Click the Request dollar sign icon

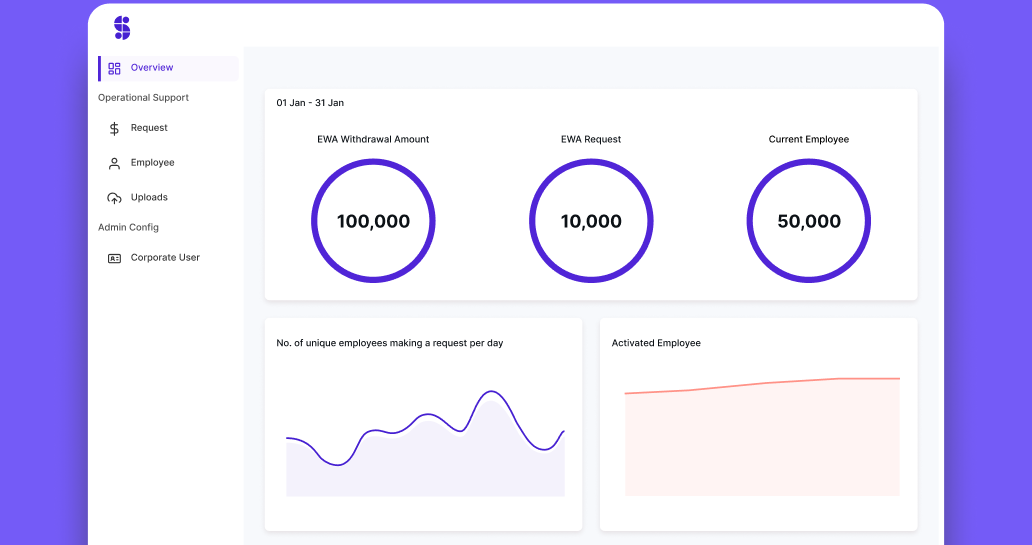[x=114, y=128]
